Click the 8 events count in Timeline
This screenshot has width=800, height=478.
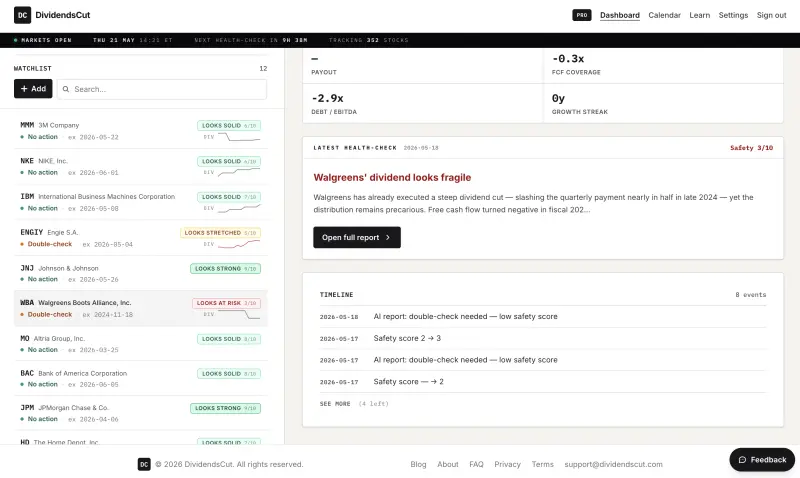[x=750, y=295]
